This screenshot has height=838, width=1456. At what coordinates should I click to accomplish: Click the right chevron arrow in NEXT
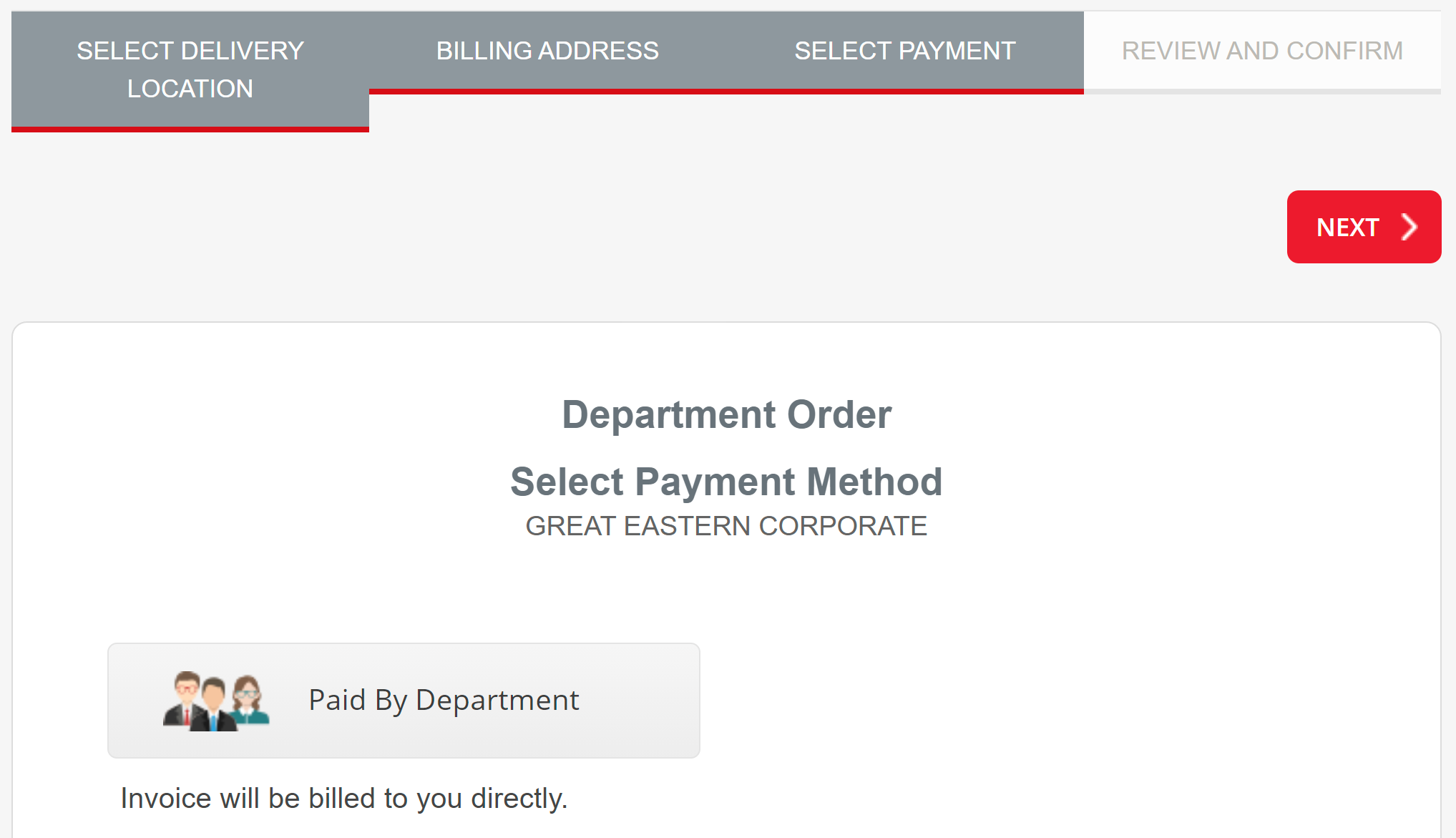tap(1409, 228)
